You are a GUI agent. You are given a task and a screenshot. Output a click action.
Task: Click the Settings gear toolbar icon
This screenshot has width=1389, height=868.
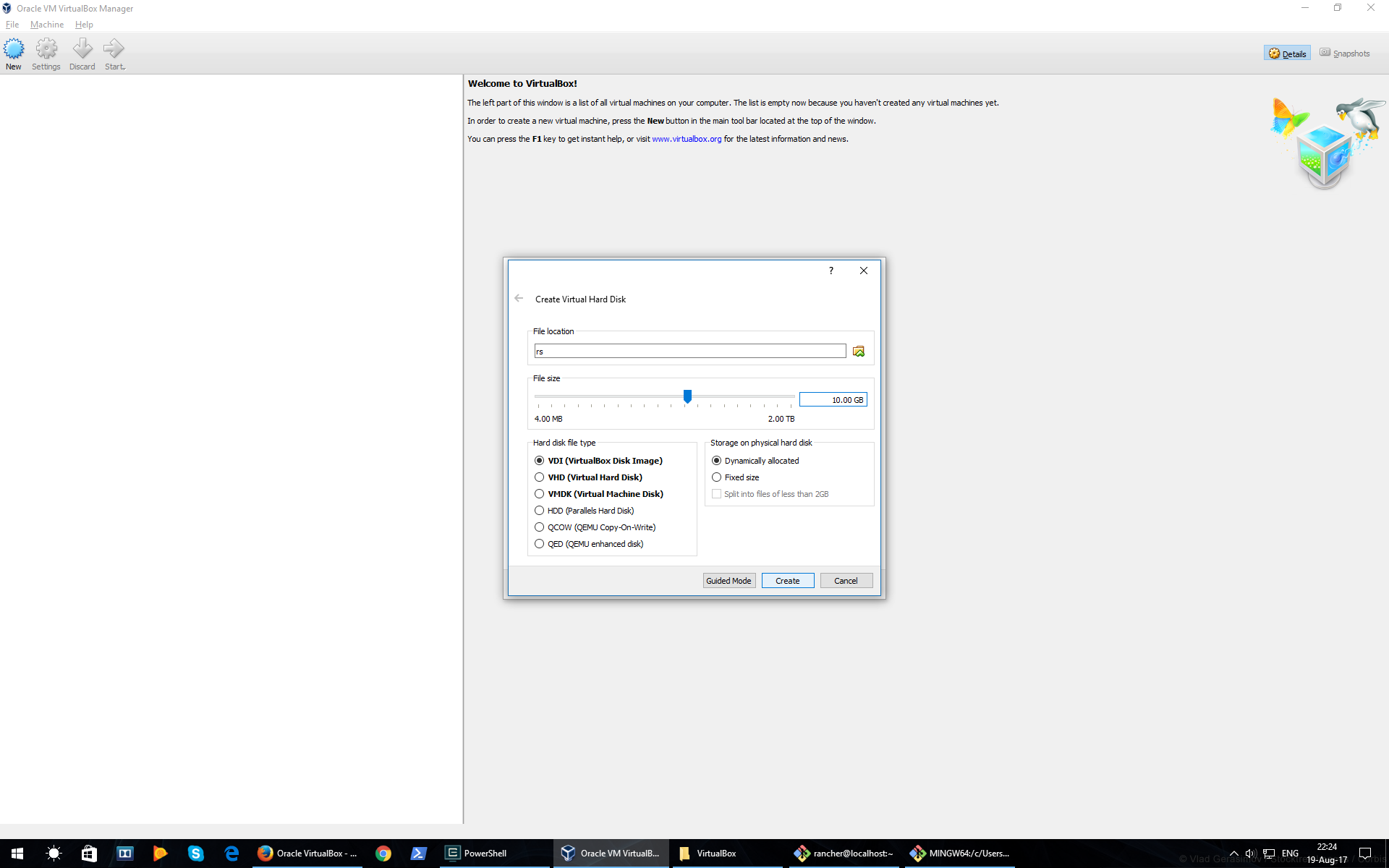[x=46, y=49]
